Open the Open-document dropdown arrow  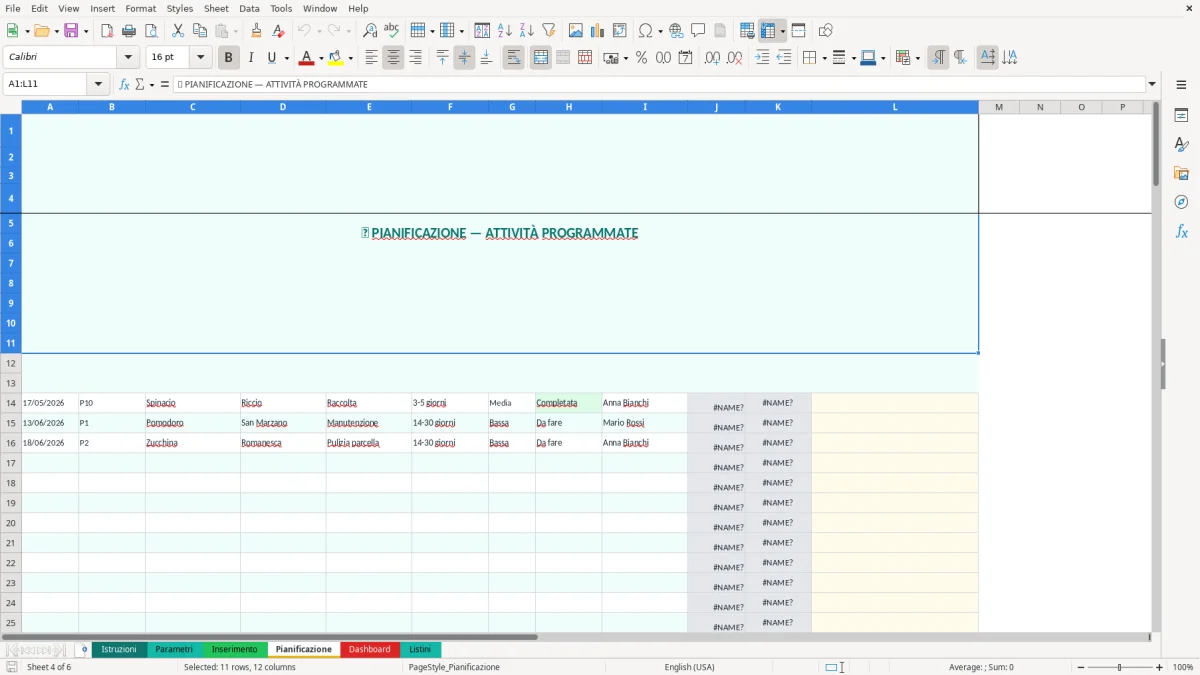(x=55, y=30)
